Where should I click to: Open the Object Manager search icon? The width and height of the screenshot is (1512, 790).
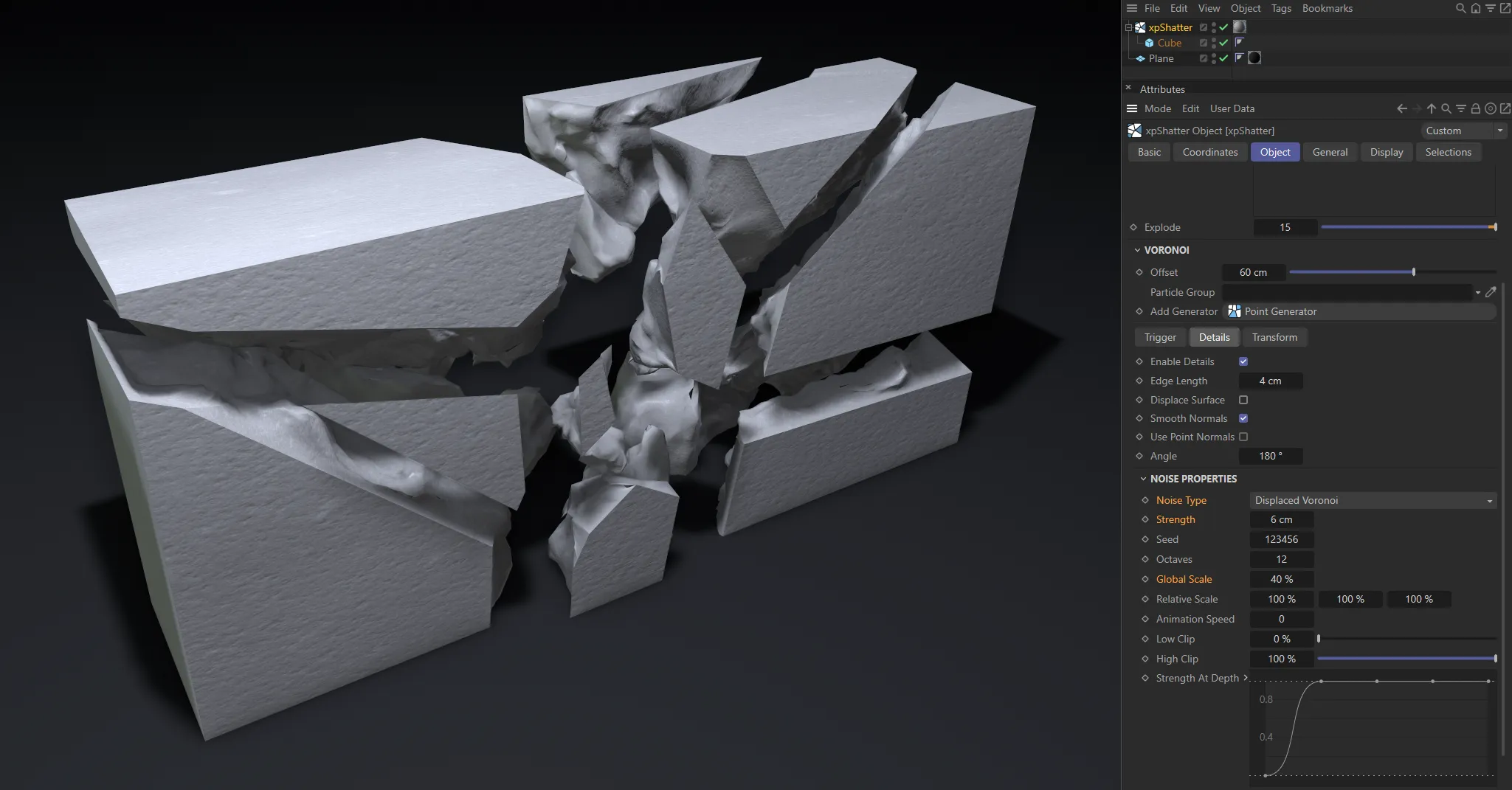coord(1459,8)
